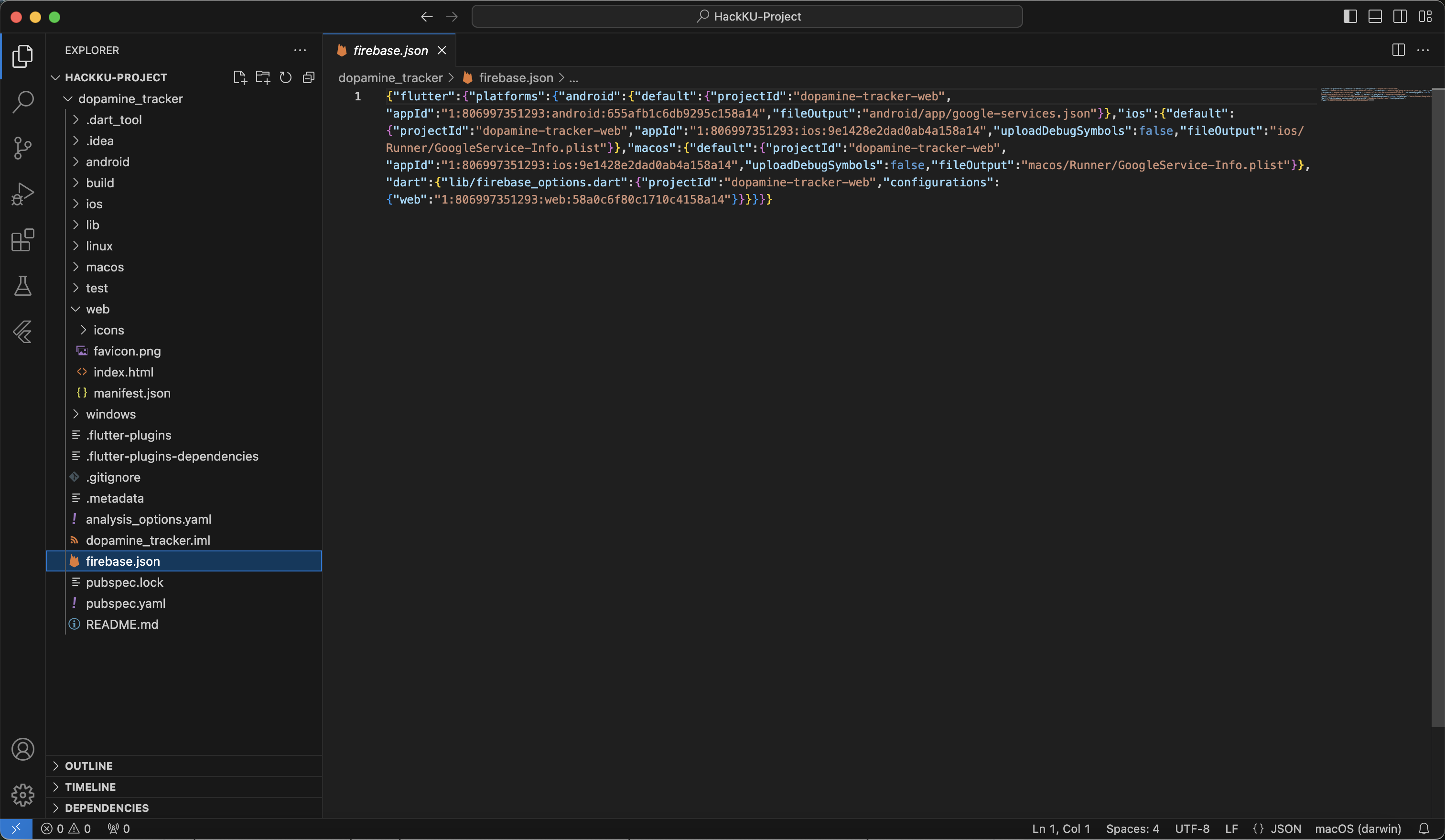
Task: Collapse all folders in Explorer
Action: [309, 77]
